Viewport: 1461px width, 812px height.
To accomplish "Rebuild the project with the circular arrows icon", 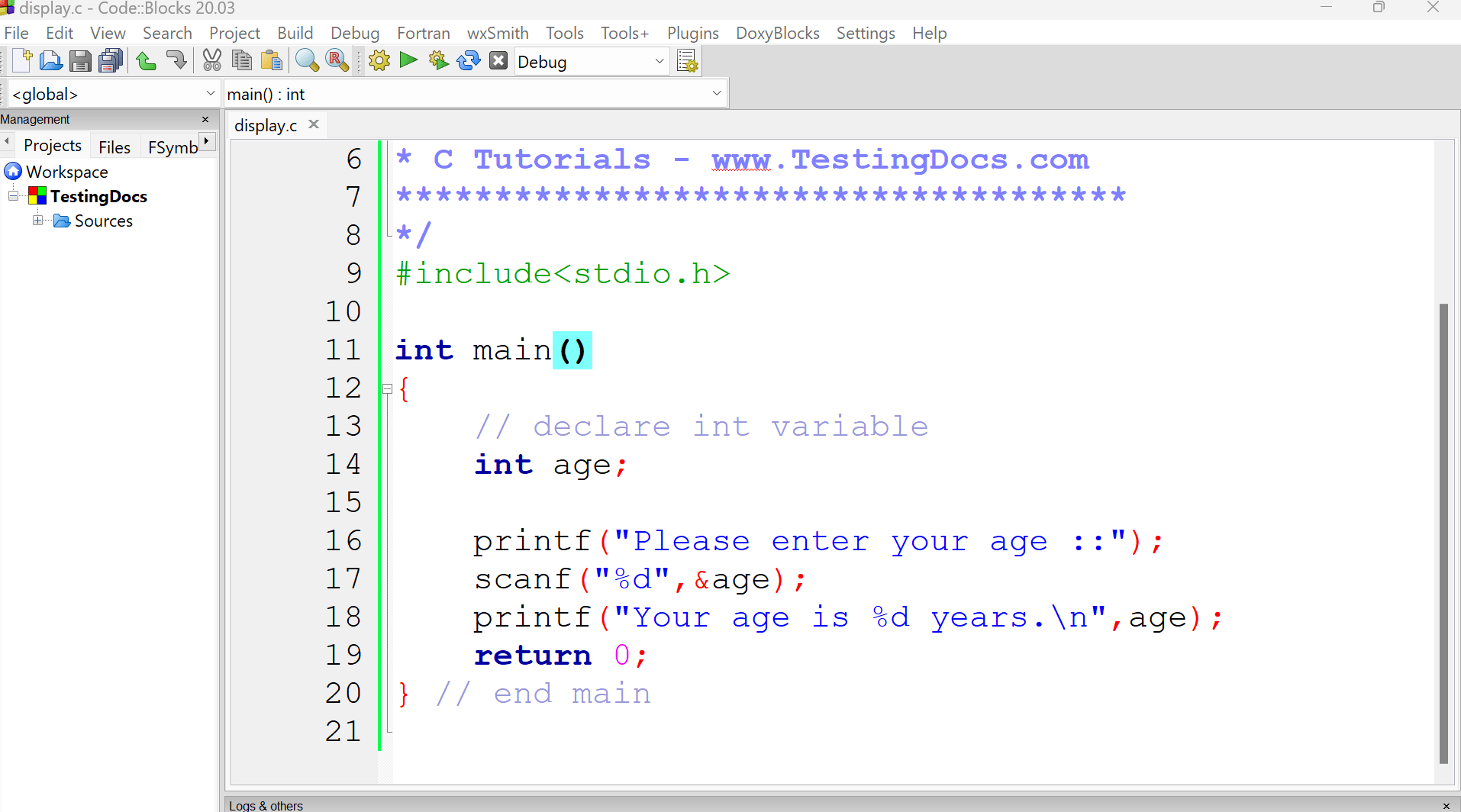I will pos(468,60).
